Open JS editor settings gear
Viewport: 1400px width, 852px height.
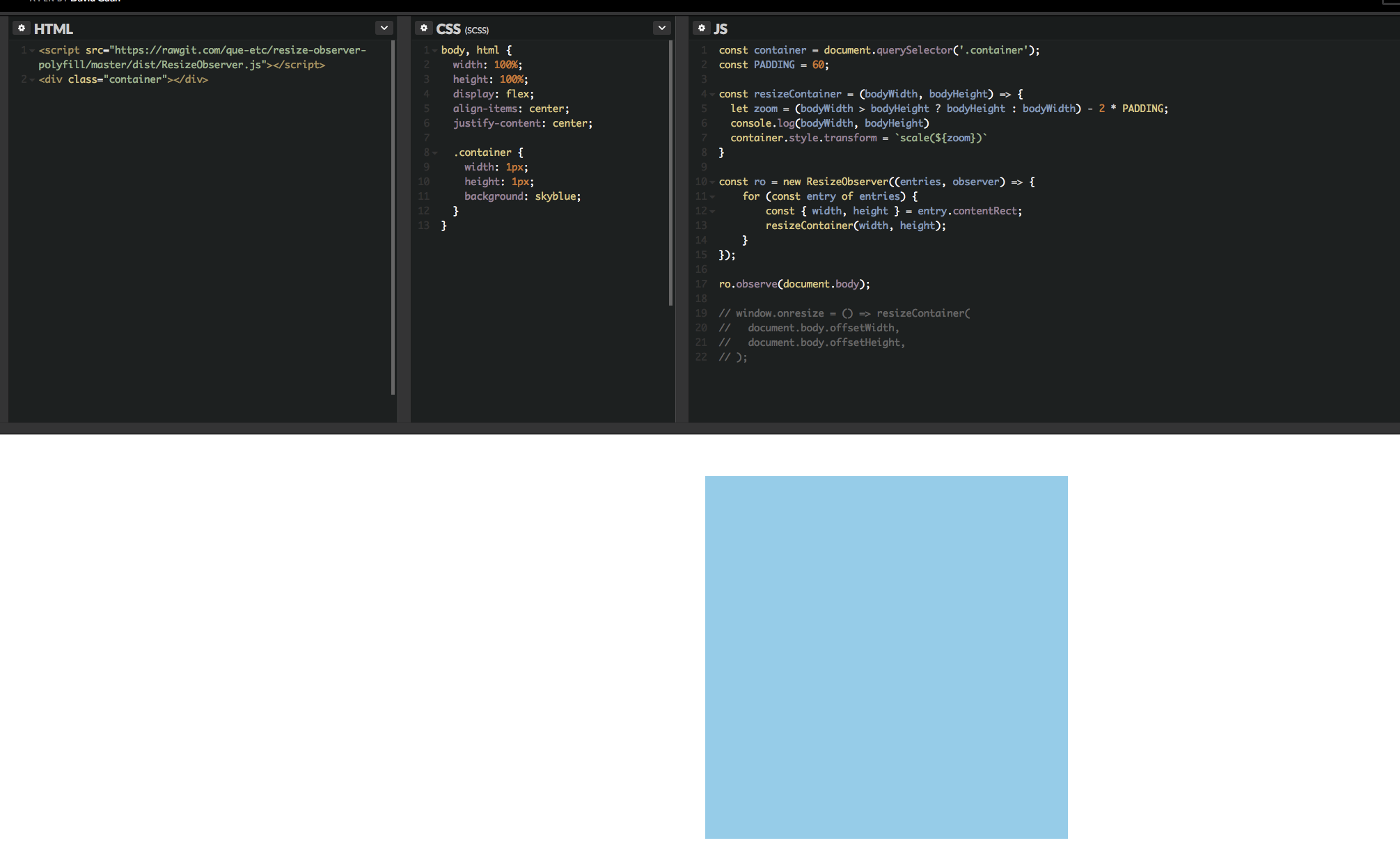[702, 28]
